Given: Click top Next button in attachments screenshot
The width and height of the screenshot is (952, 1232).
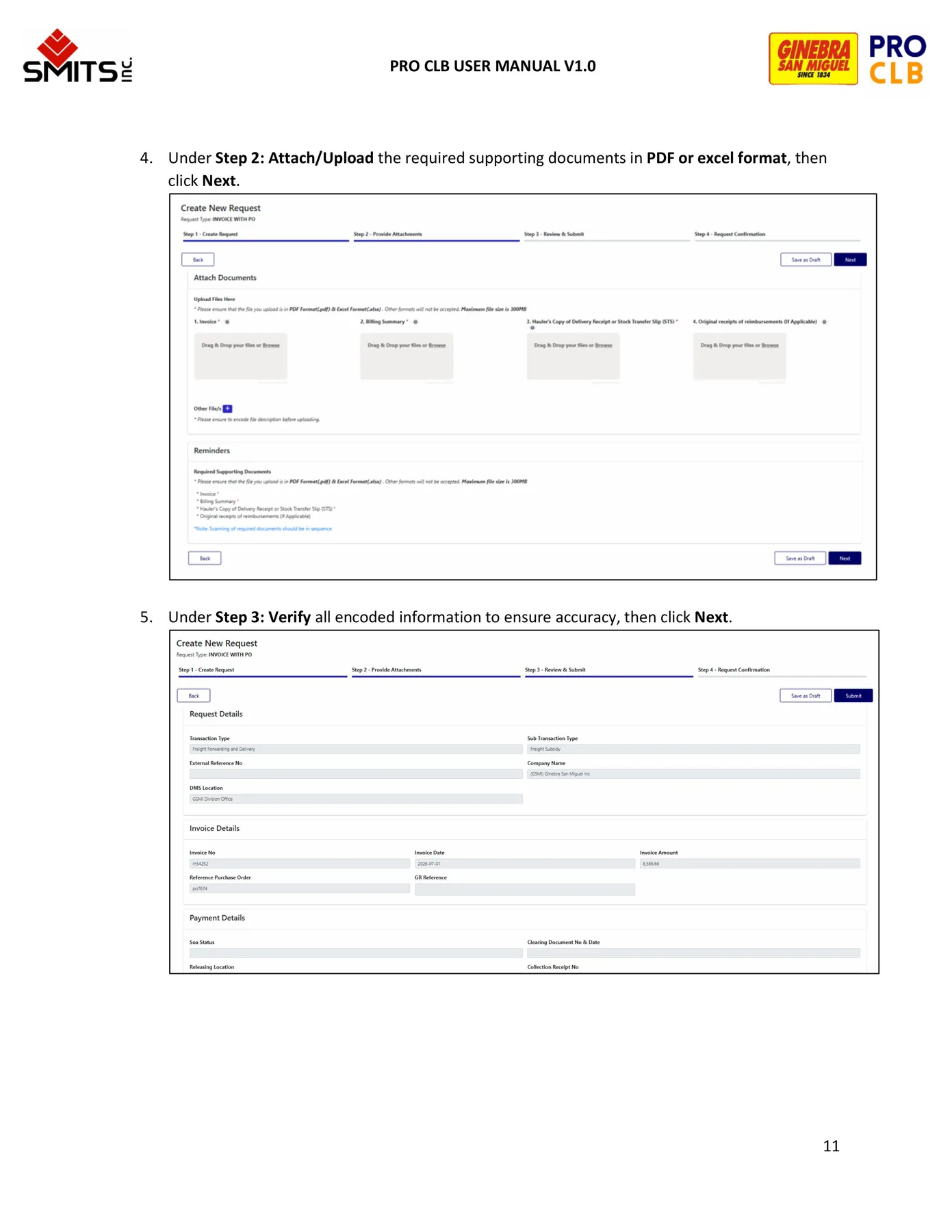Looking at the screenshot, I should point(850,260).
